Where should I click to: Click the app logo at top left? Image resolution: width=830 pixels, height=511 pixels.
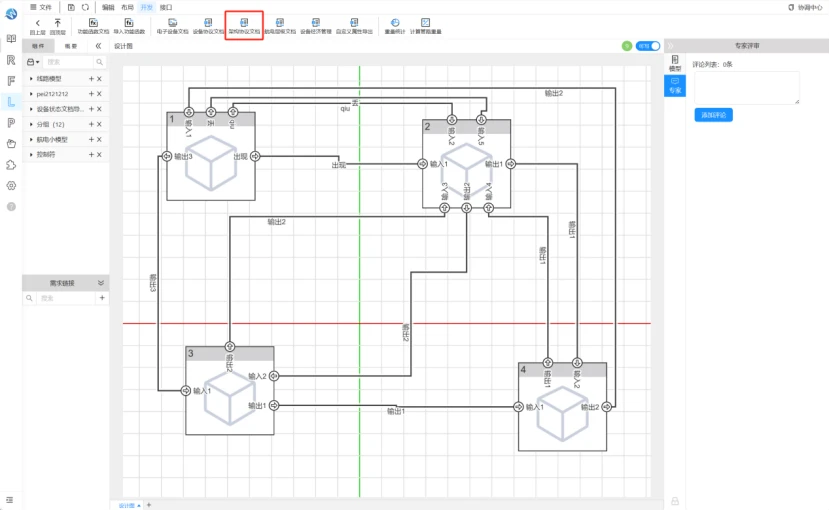(x=11, y=14)
